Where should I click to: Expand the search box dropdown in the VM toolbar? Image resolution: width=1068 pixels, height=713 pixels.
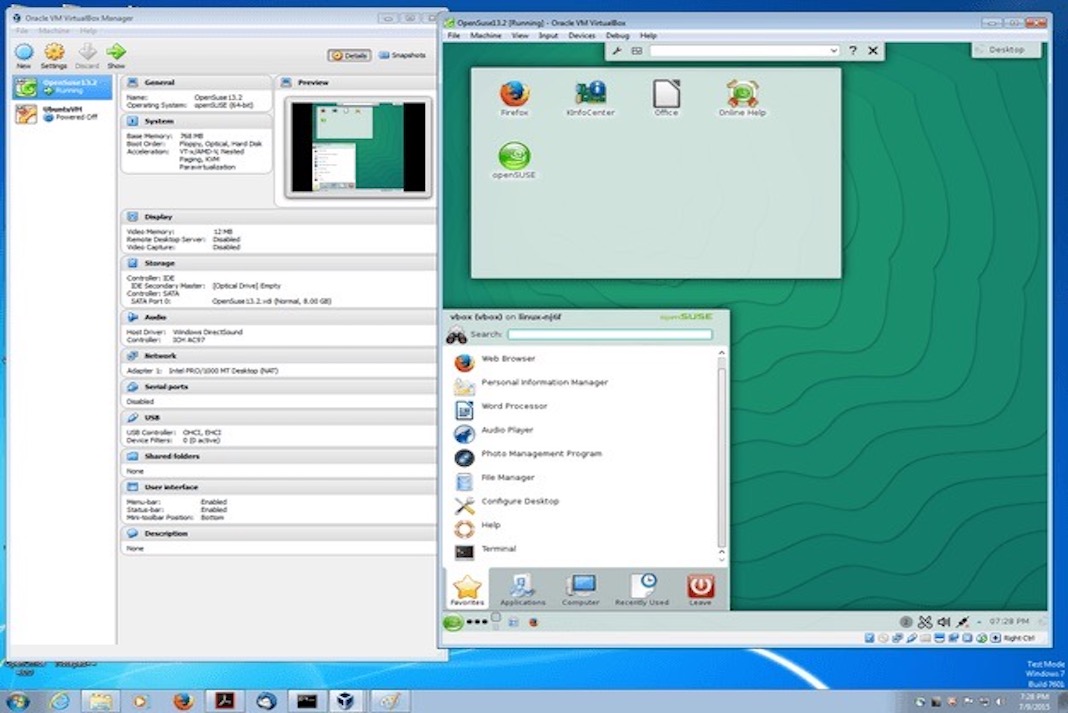pos(833,49)
